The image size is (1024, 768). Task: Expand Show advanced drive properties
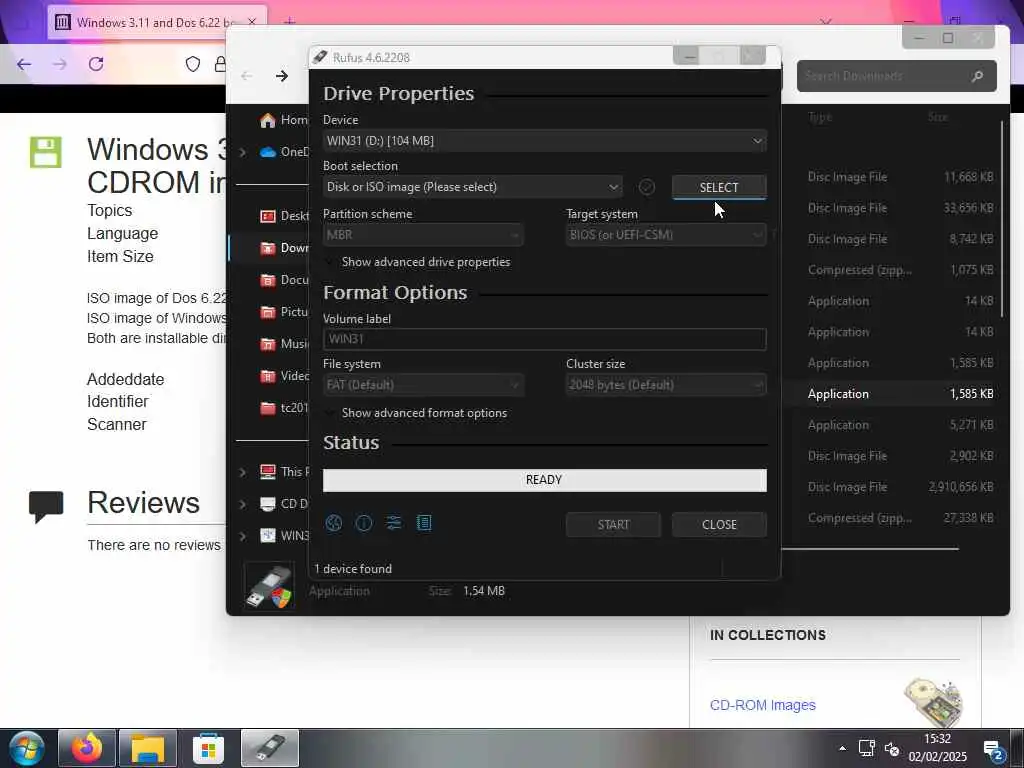click(418, 262)
